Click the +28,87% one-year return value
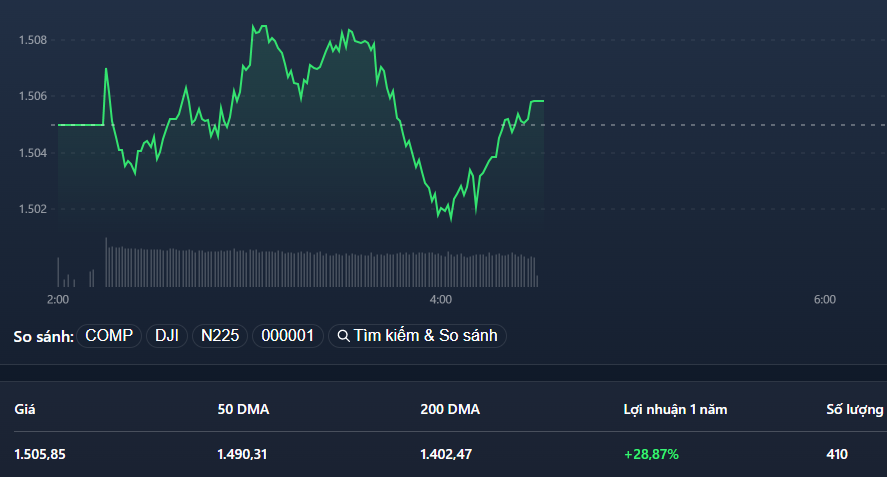887x477 pixels. coord(651,454)
